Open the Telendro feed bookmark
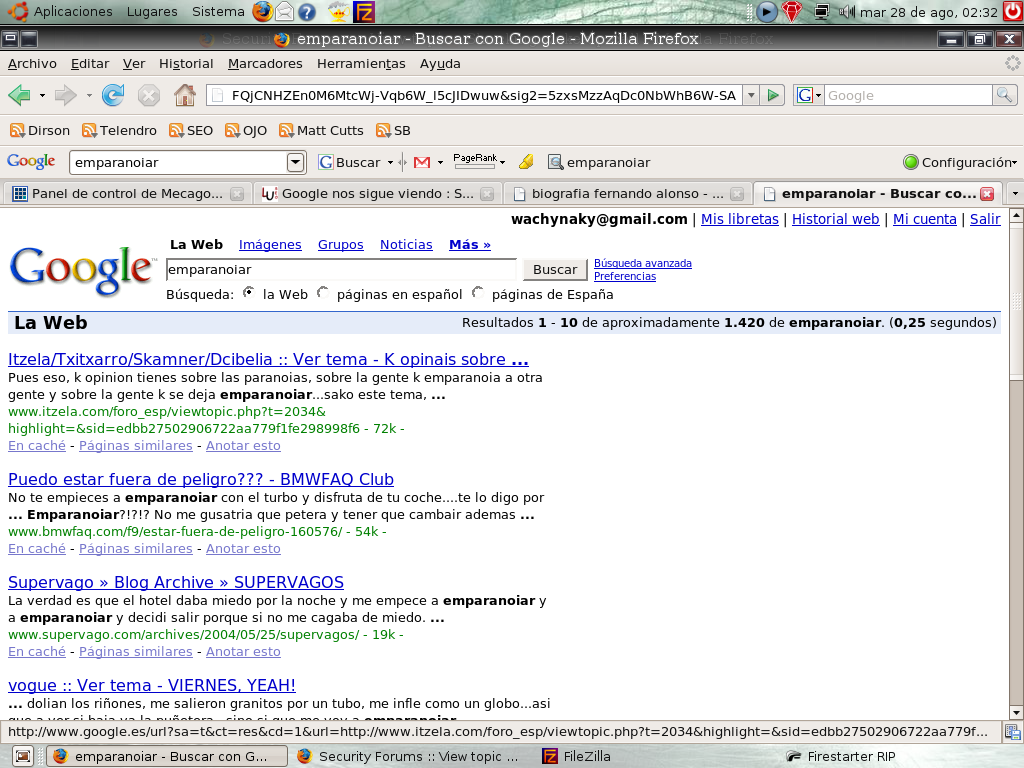This screenshot has height=768, width=1024. pyautogui.click(x=120, y=131)
